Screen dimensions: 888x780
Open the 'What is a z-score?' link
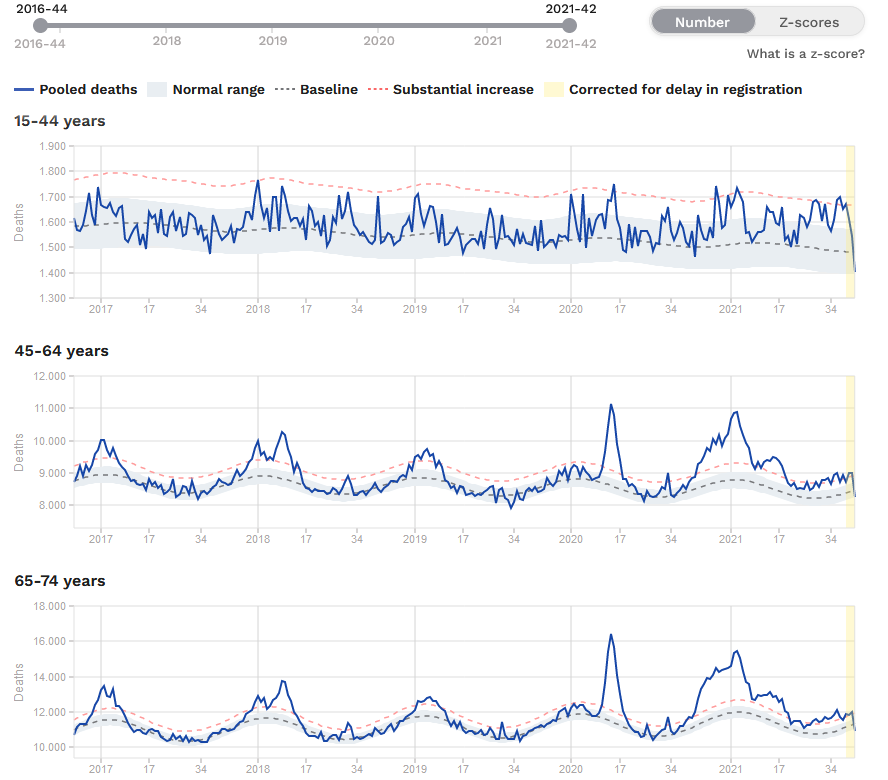pyautogui.click(x=805, y=54)
